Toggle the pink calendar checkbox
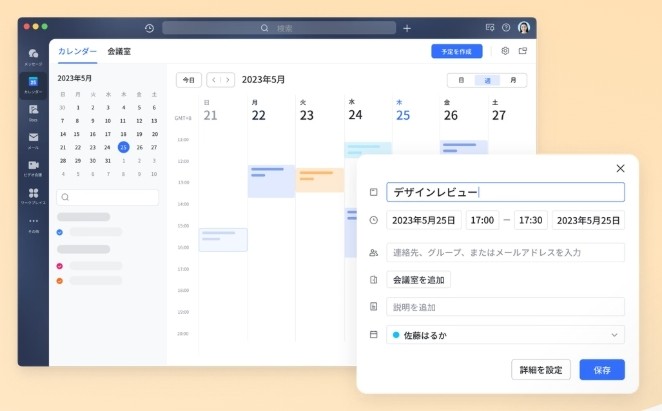The image size is (662, 411). click(60, 266)
